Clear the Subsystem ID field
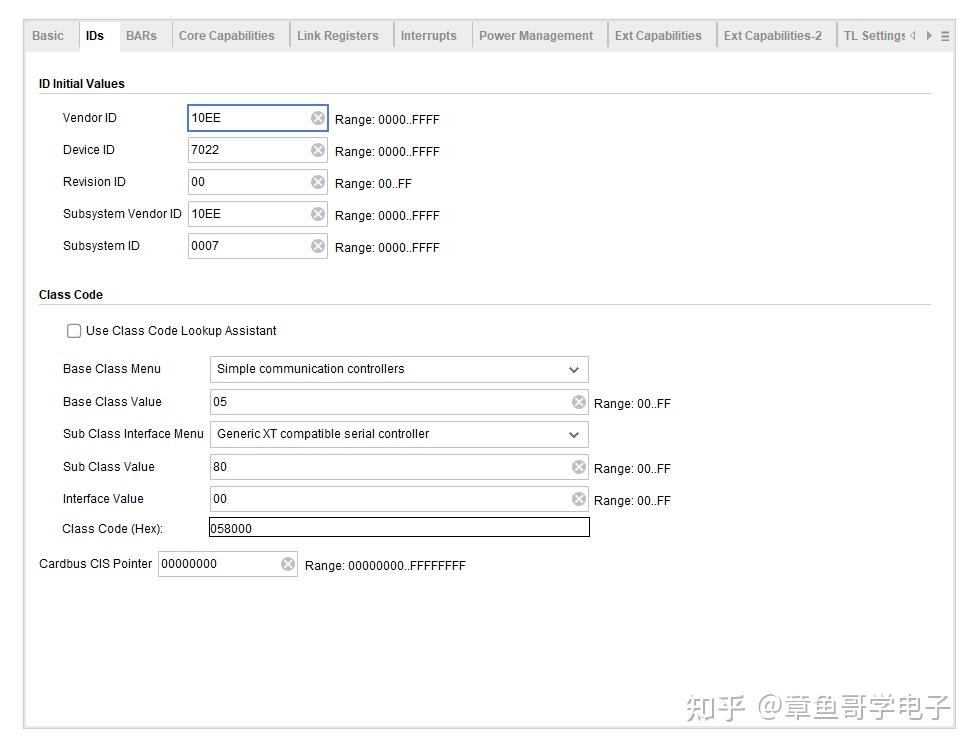The image size is (976, 747). pos(318,246)
